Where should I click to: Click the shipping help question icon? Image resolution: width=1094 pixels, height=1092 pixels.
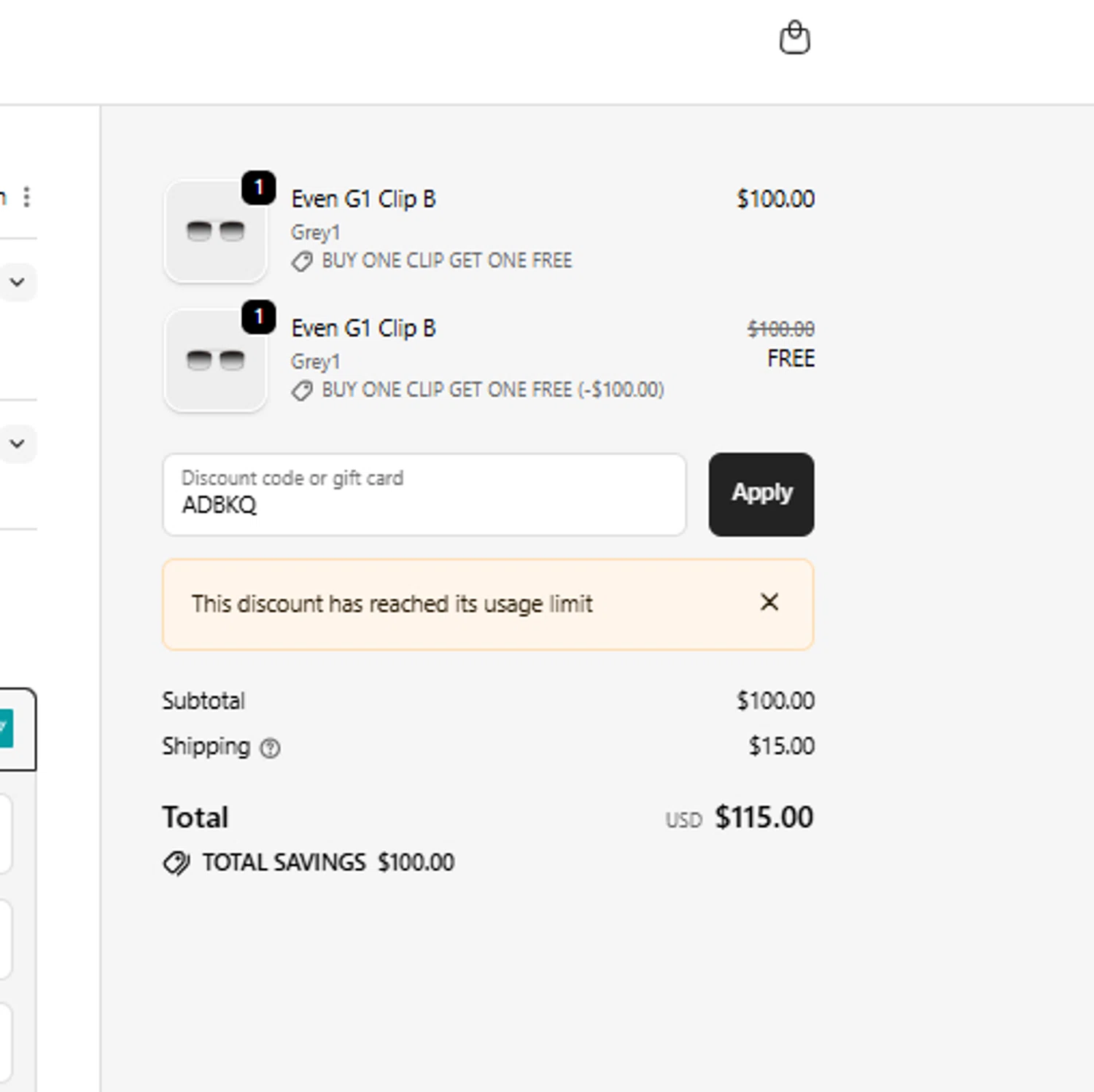tap(271, 748)
